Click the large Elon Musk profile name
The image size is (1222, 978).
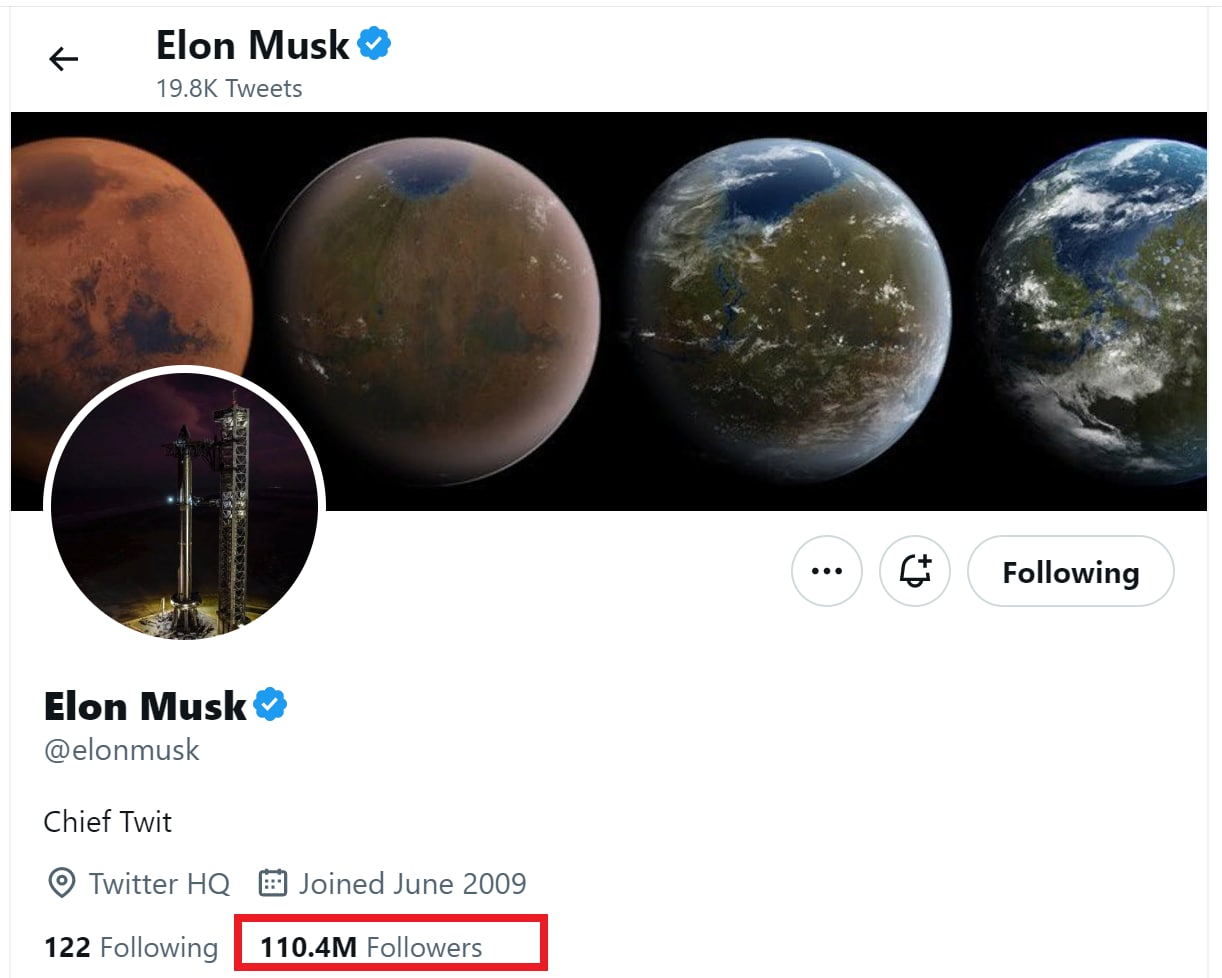coord(145,706)
